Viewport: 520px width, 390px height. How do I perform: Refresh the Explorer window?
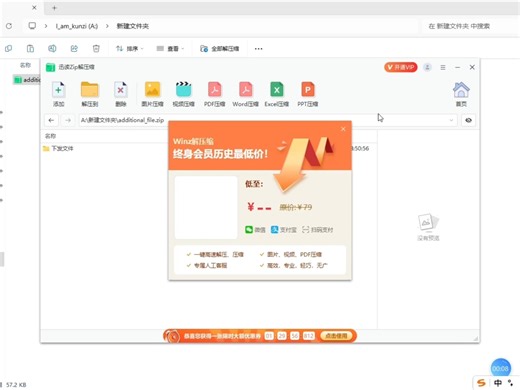[9, 26]
